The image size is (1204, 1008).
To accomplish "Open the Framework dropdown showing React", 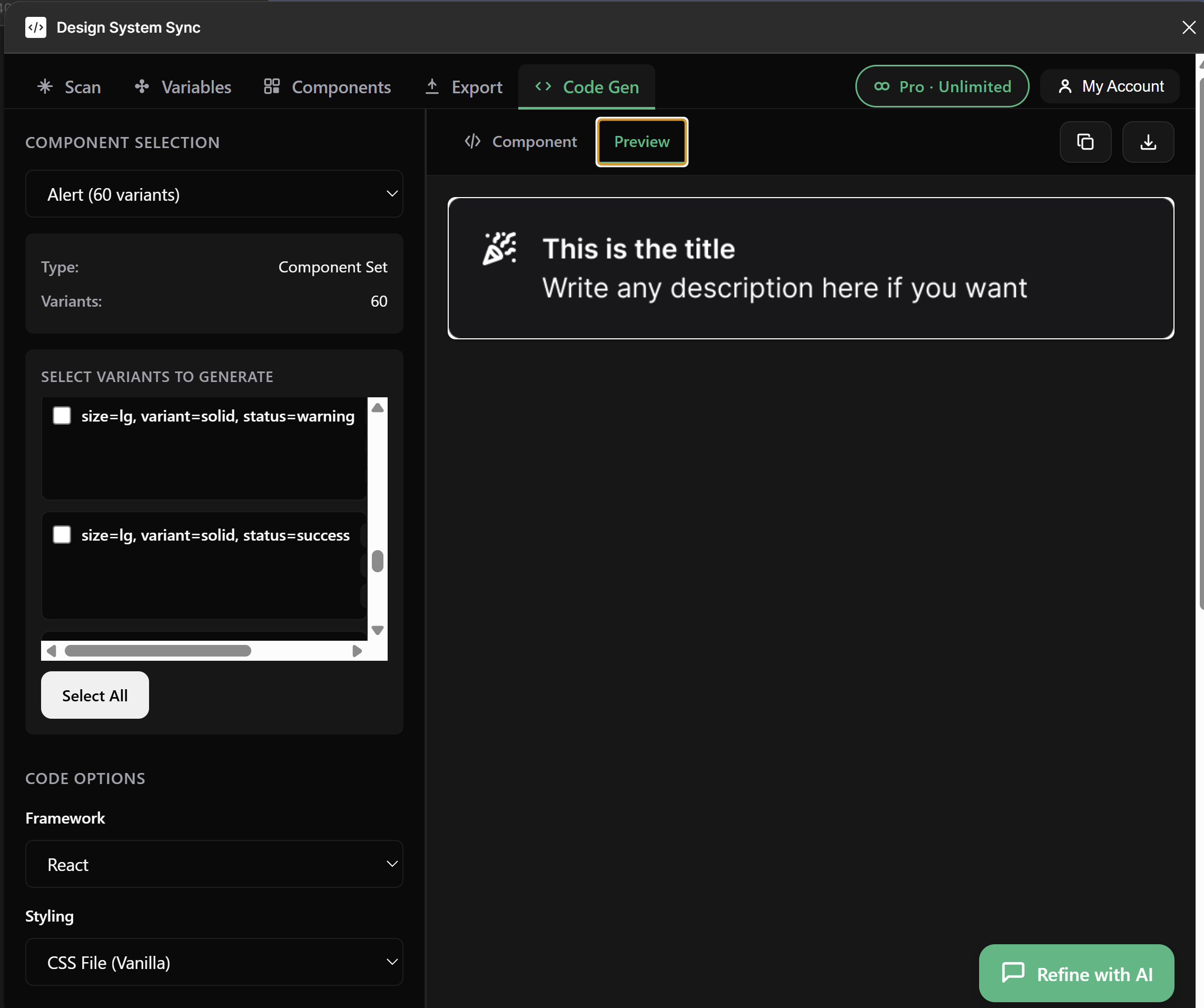I will [214, 864].
